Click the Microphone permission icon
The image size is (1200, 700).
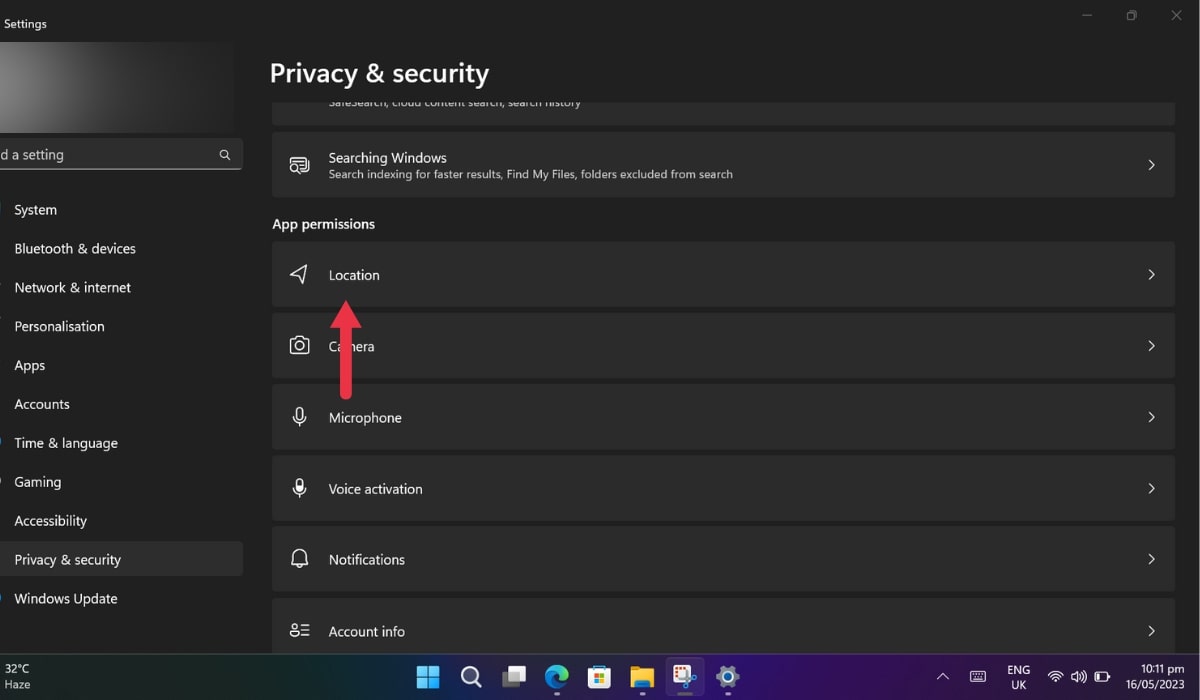[x=299, y=417]
